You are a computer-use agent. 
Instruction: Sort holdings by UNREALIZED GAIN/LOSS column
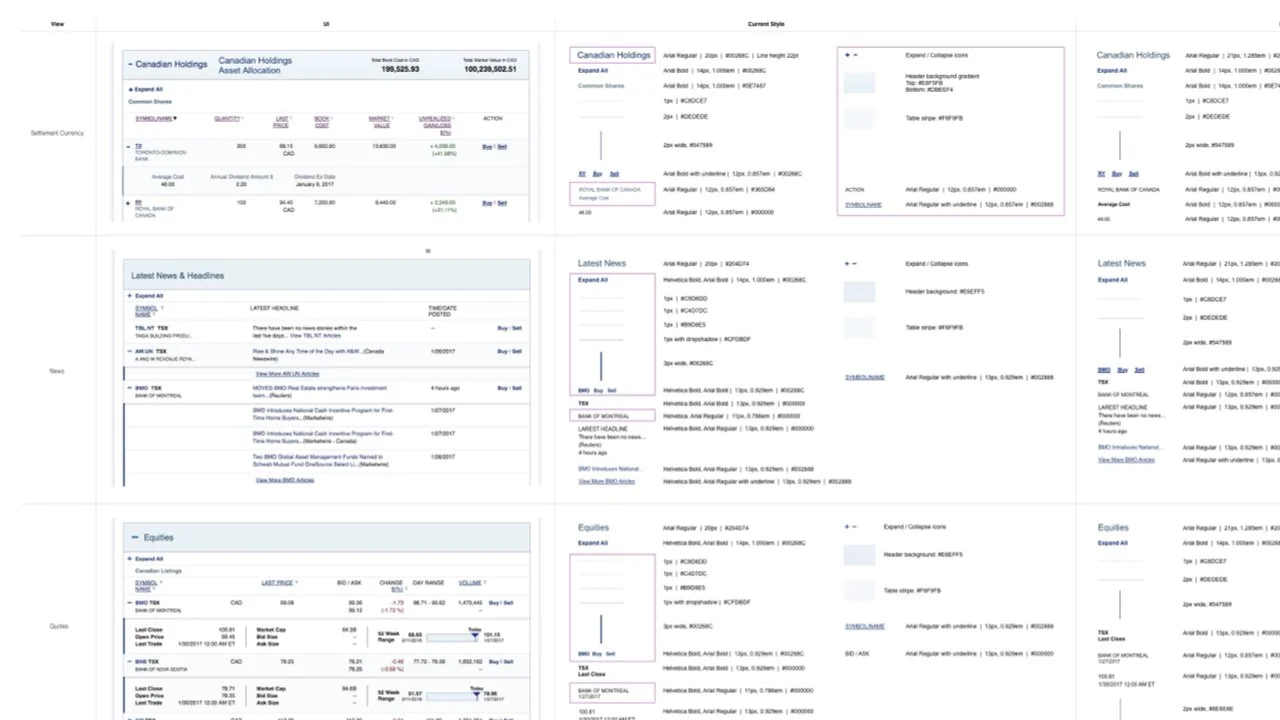coord(437,124)
